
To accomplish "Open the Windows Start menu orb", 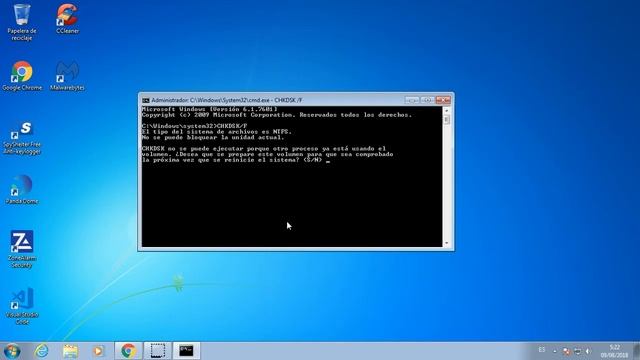I will click(x=12, y=351).
